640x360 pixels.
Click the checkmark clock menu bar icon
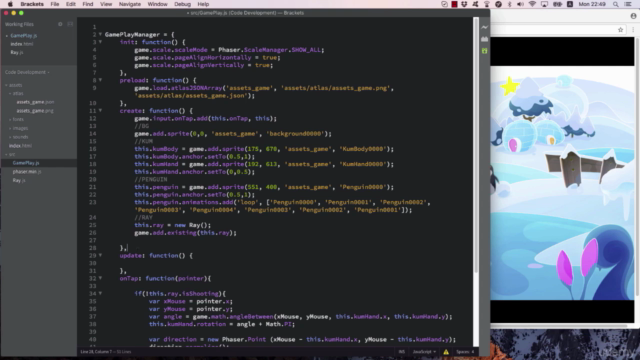click(x=444, y=4)
